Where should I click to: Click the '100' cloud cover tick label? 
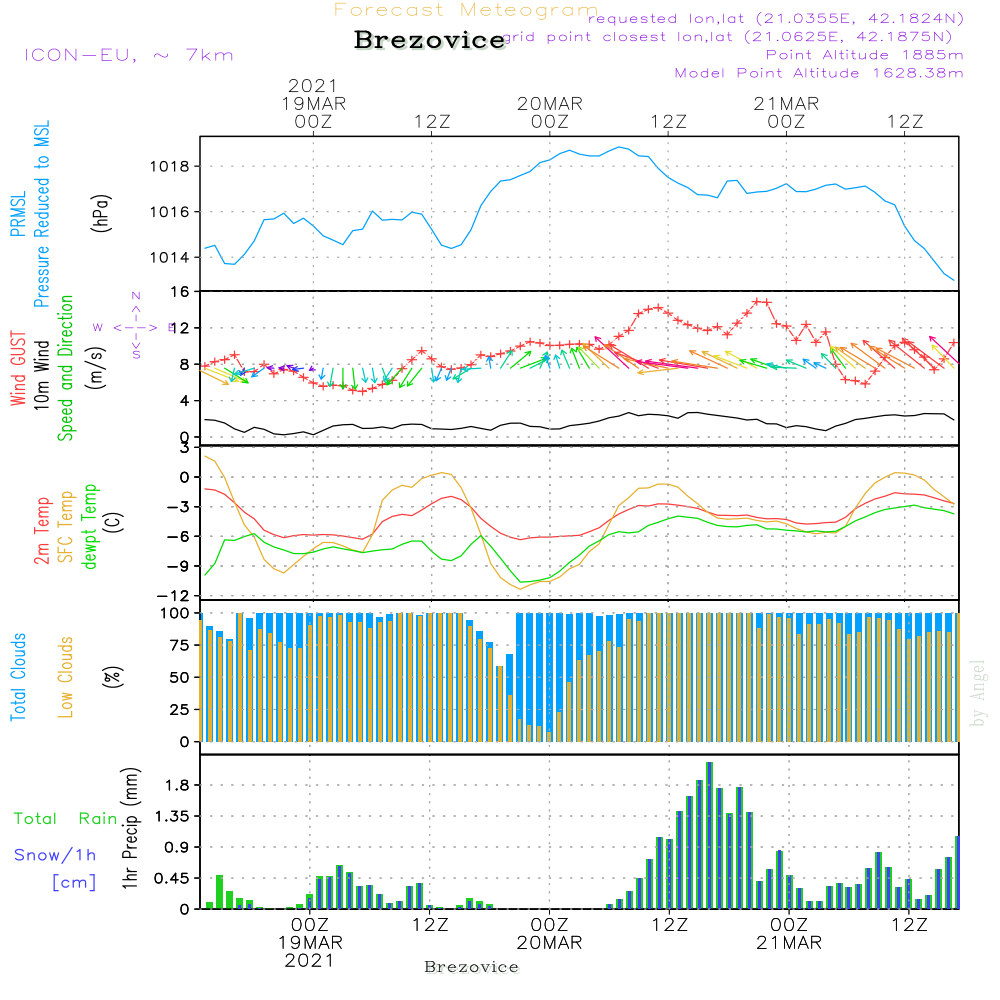[175, 614]
